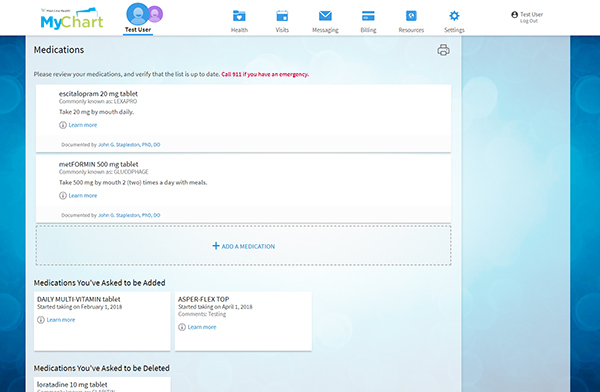Click Take 500 mg by mouth instructions
Image resolution: width=600 pixels, height=392 pixels.
click(x=133, y=183)
